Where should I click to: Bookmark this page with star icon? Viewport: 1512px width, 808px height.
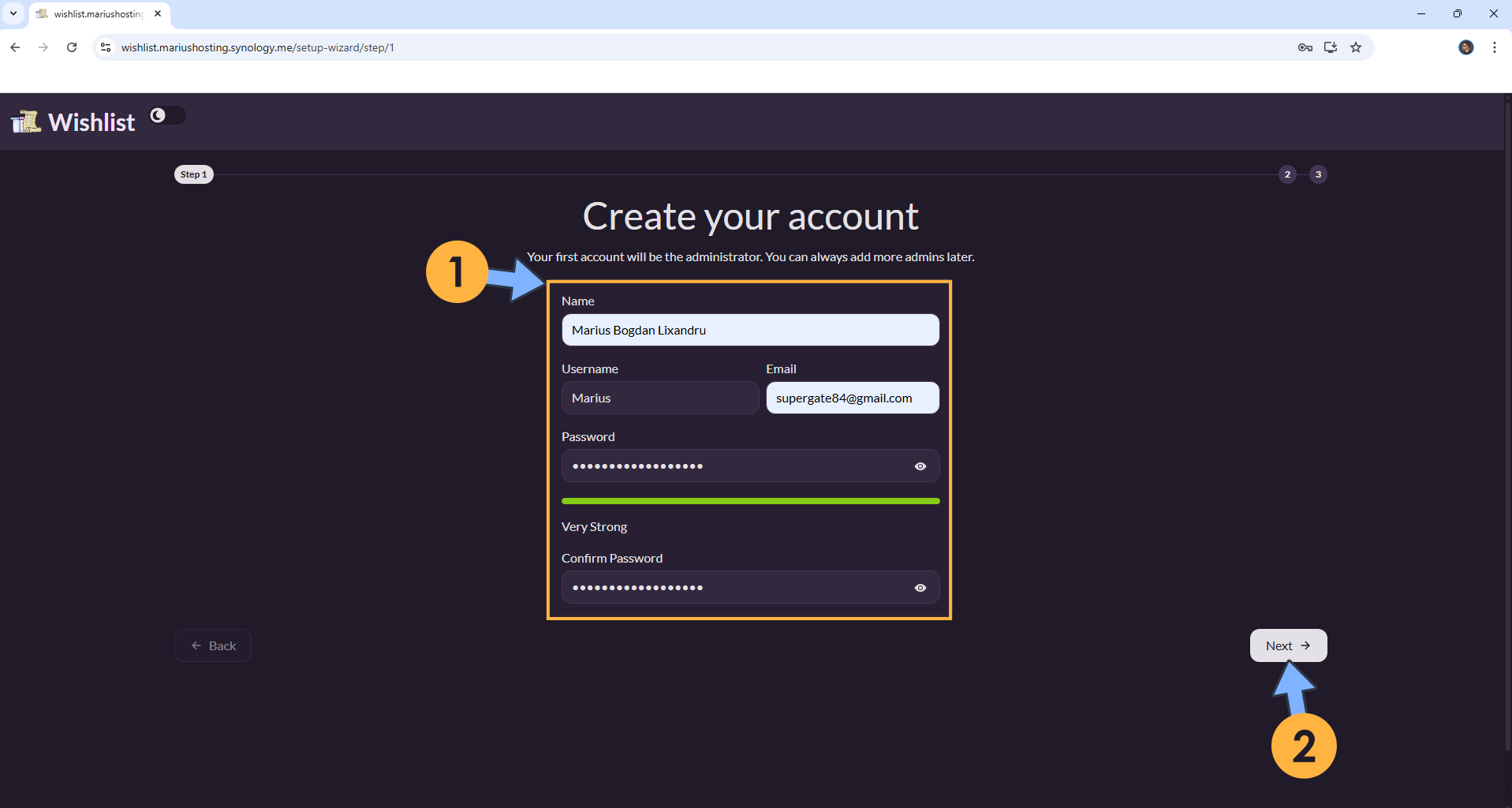tap(1356, 47)
